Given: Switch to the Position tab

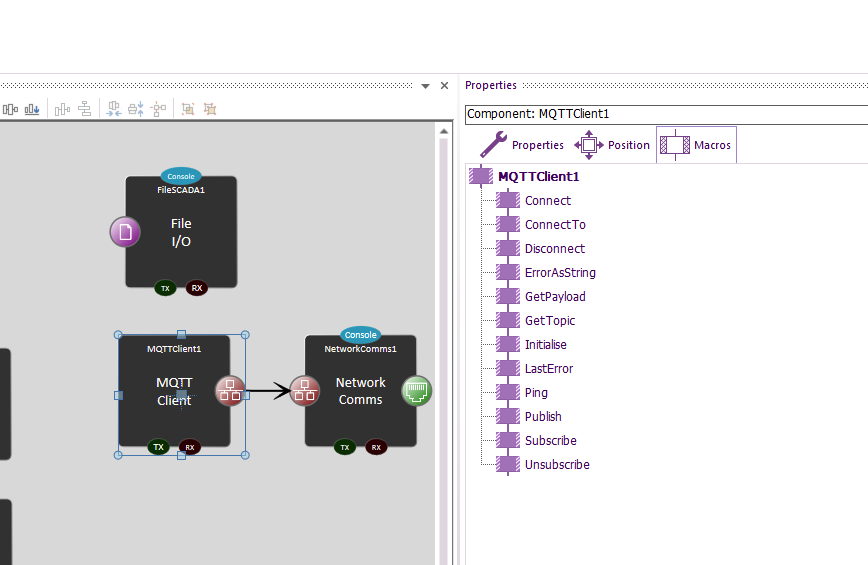Looking at the screenshot, I should point(612,145).
